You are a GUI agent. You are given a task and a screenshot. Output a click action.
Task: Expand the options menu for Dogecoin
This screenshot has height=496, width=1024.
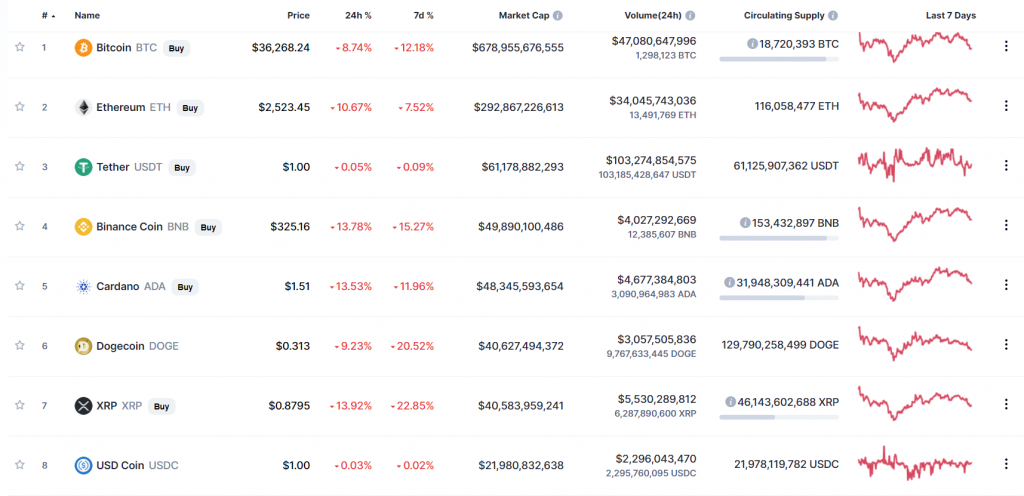pos(1006,346)
